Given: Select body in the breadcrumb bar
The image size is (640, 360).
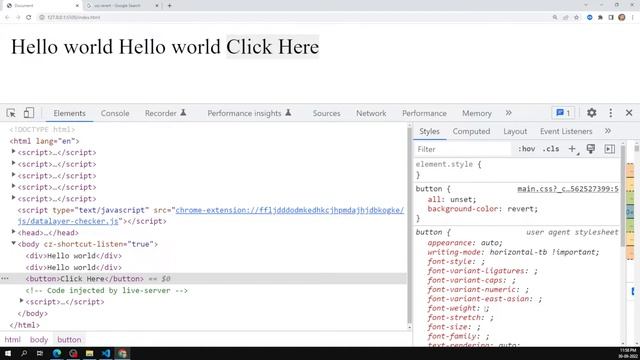Looking at the screenshot, I should 39,340.
